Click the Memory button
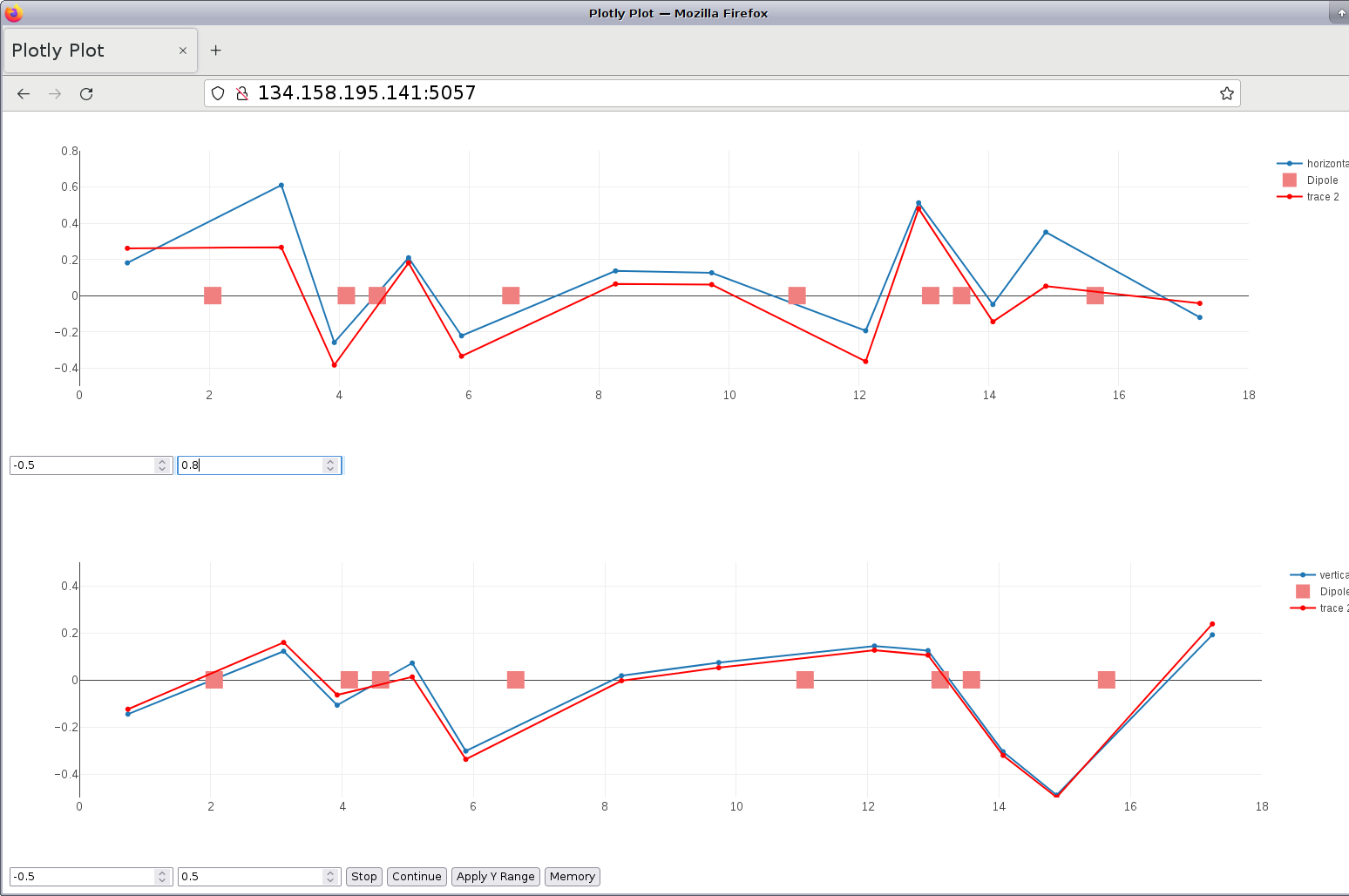 coord(572,877)
